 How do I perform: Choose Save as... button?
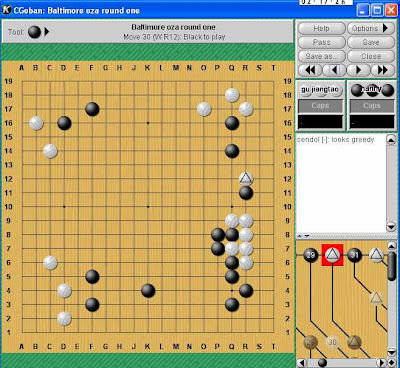click(321, 56)
